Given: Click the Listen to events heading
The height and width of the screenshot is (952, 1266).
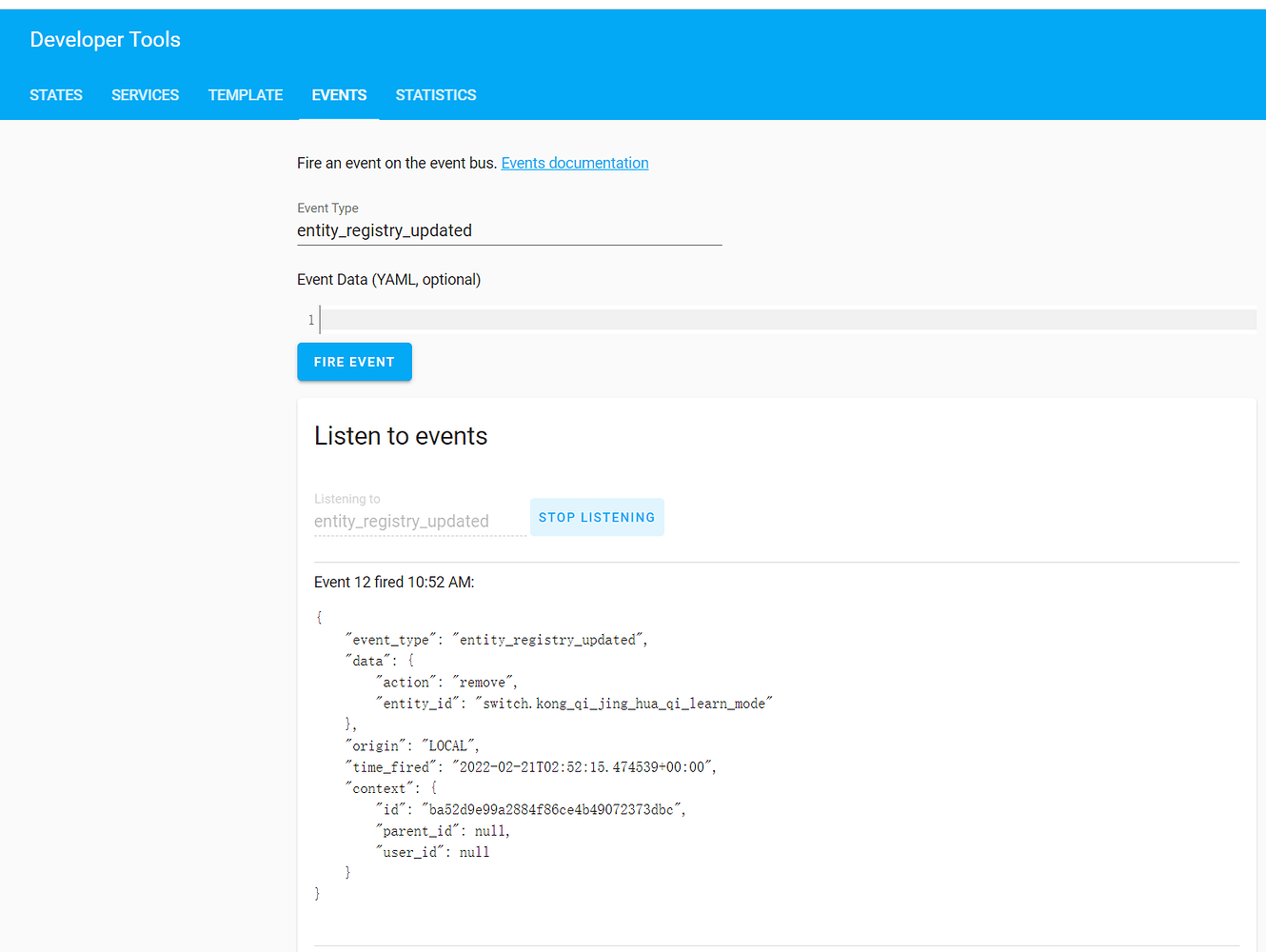Looking at the screenshot, I should coord(401,436).
